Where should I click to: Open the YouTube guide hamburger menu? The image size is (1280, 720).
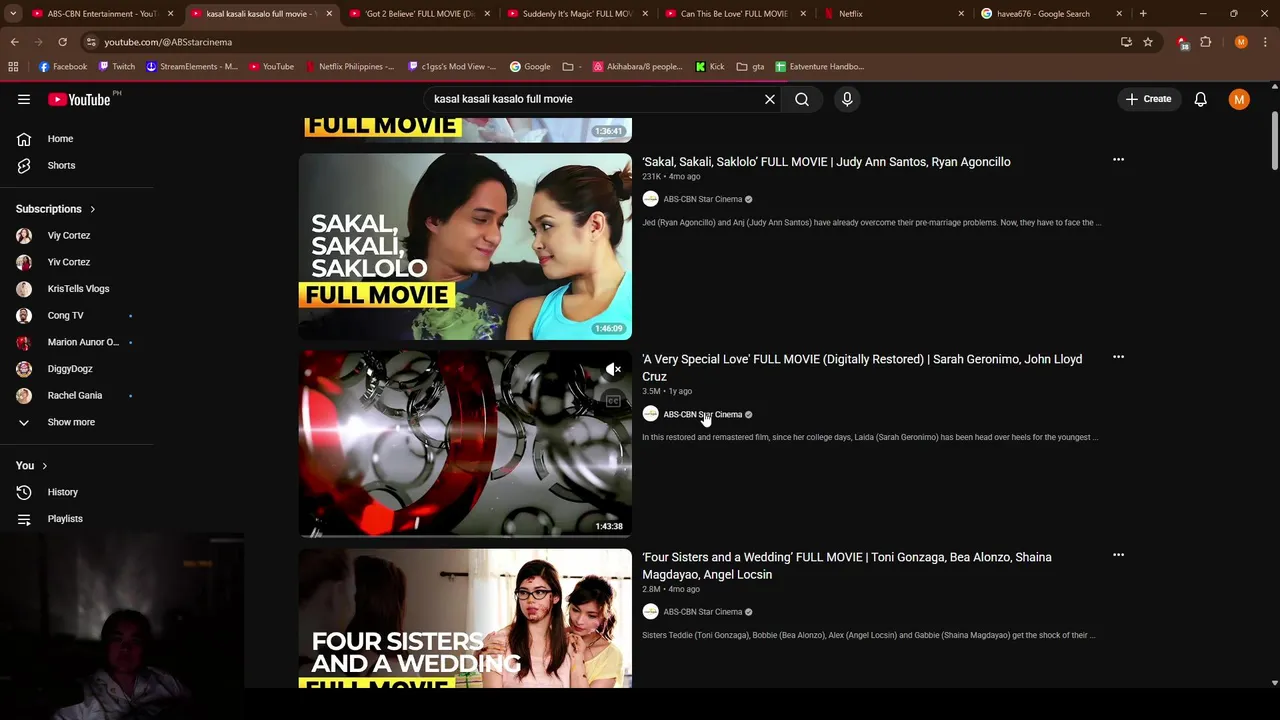24,99
